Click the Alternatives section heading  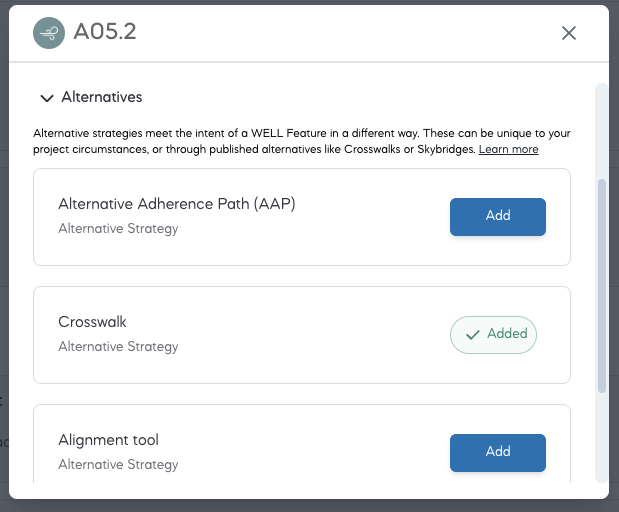pyautogui.click(x=101, y=97)
